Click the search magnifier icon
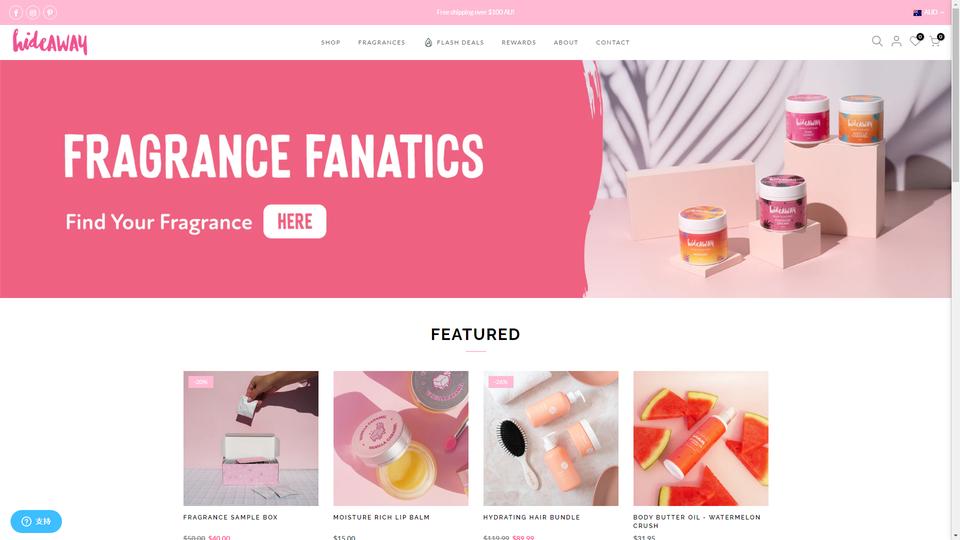 tap(877, 41)
